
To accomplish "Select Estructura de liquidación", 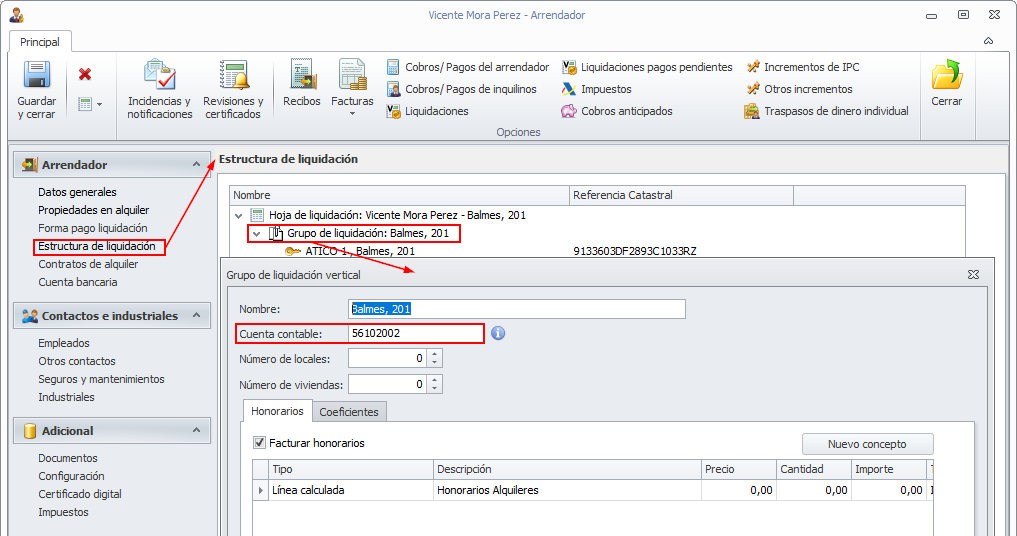I will click(x=97, y=246).
